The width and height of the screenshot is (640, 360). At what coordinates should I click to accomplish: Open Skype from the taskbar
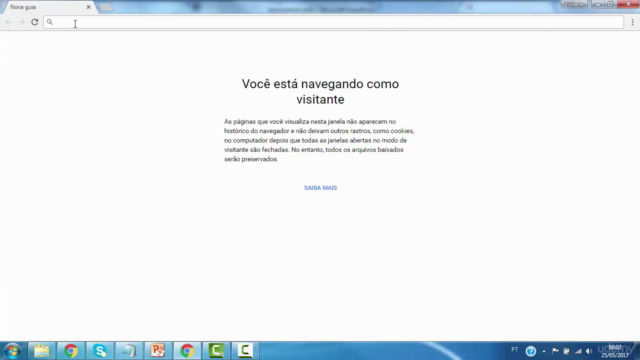tap(100, 351)
